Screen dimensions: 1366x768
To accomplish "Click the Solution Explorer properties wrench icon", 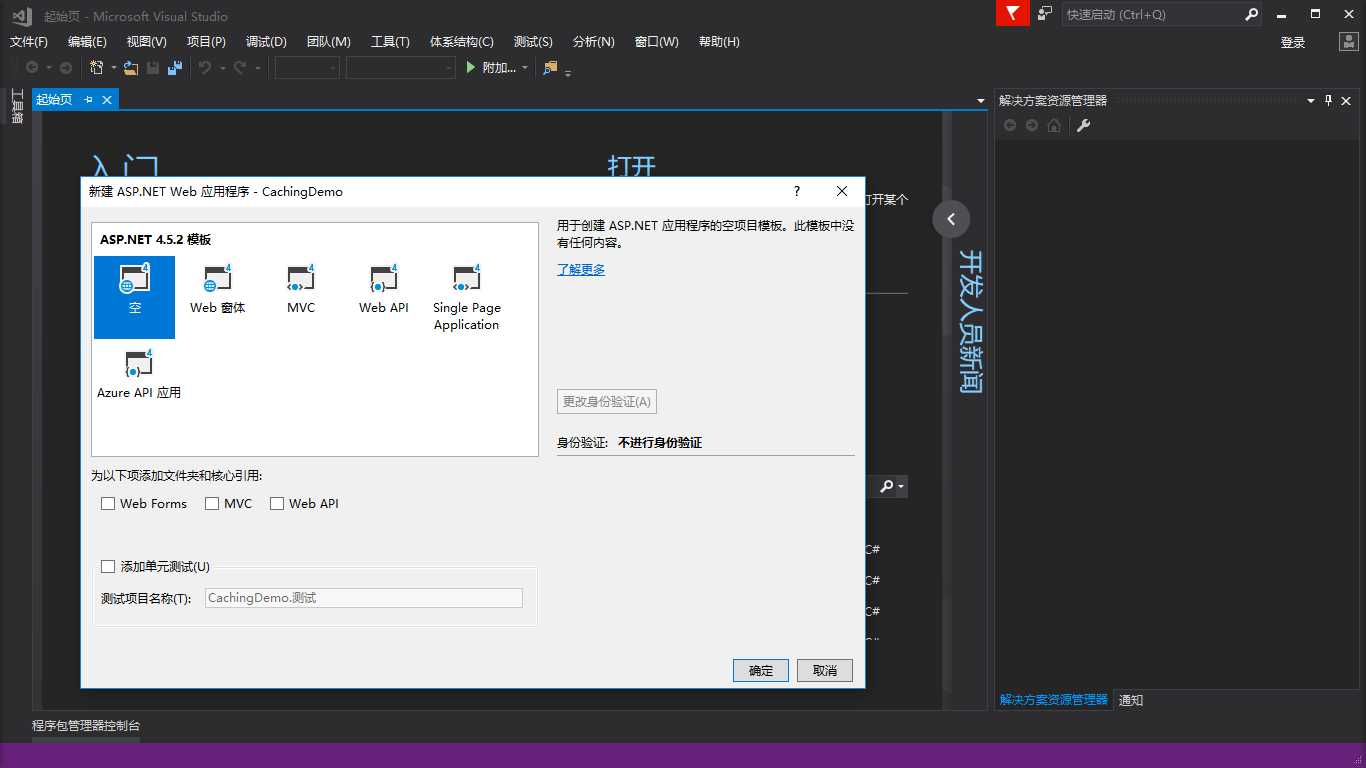I will pos(1083,125).
